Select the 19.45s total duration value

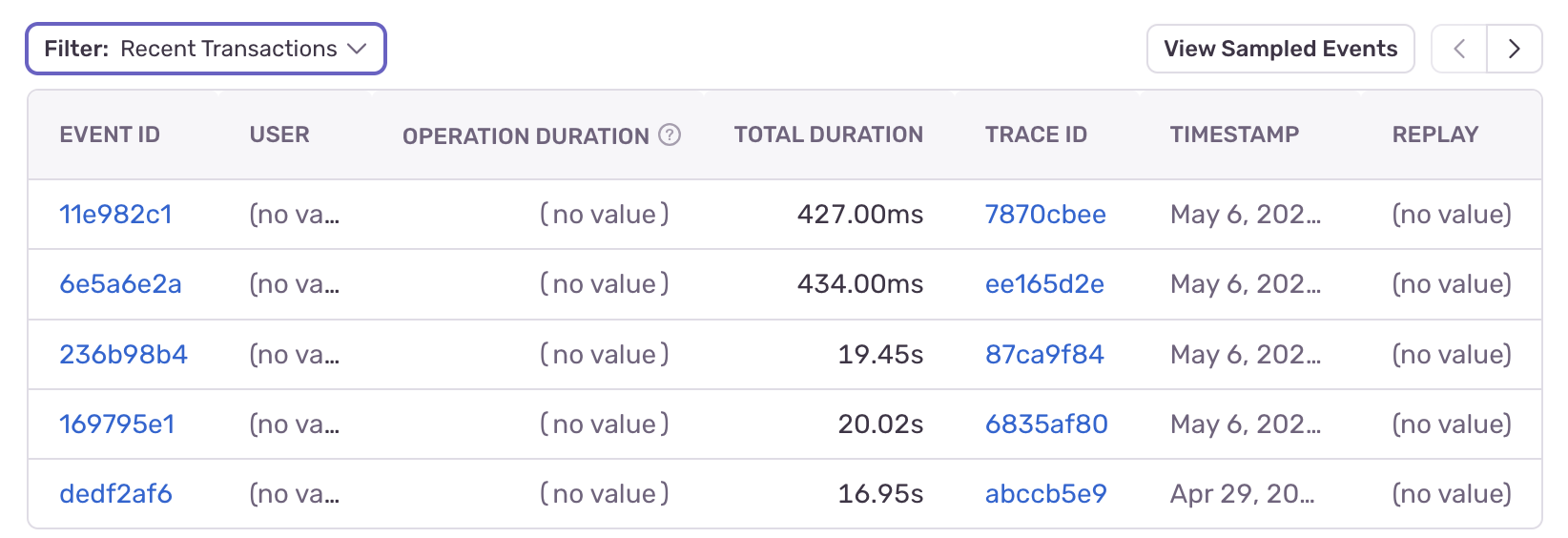880,355
